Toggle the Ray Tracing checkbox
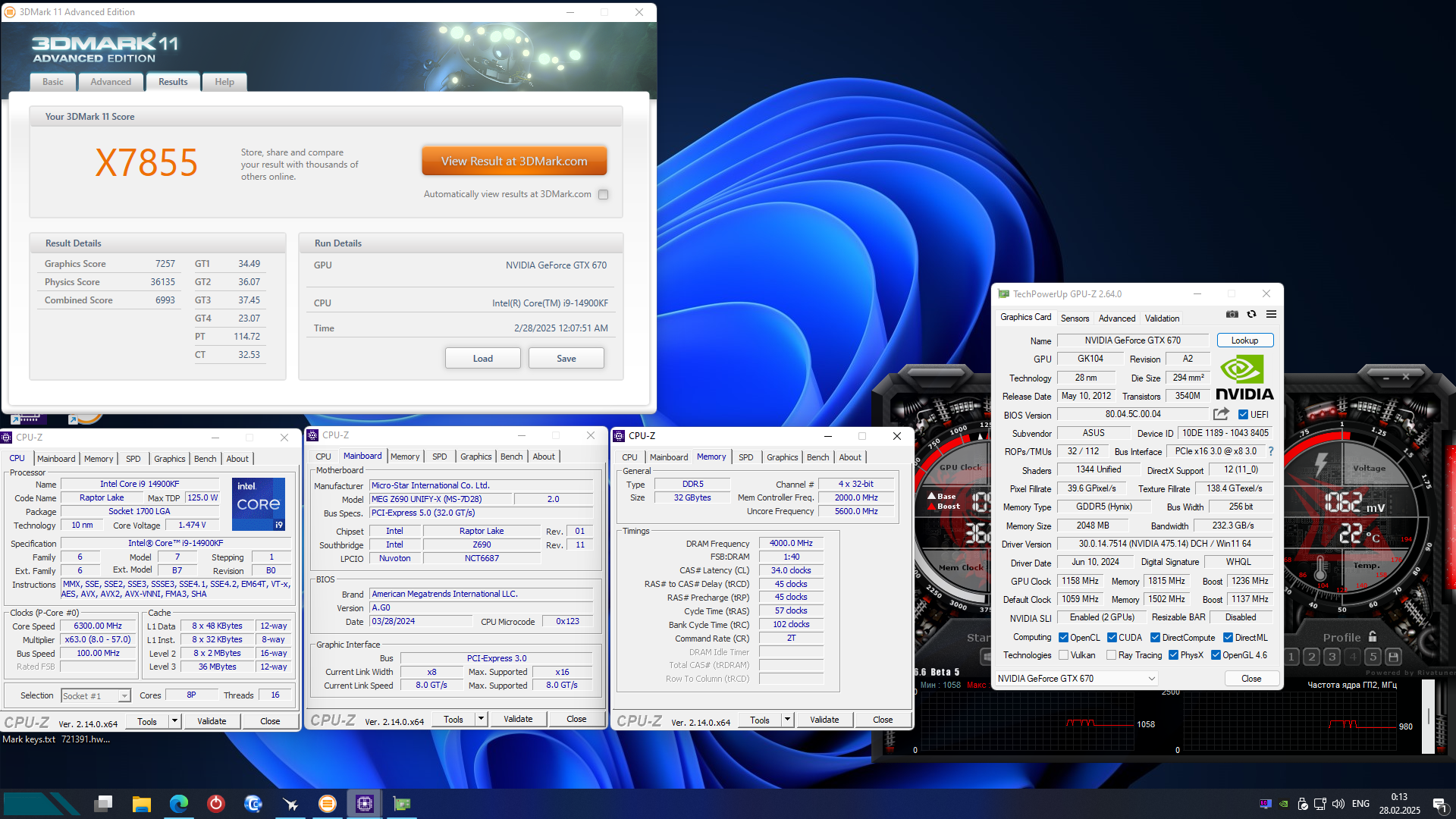 [x=1111, y=655]
